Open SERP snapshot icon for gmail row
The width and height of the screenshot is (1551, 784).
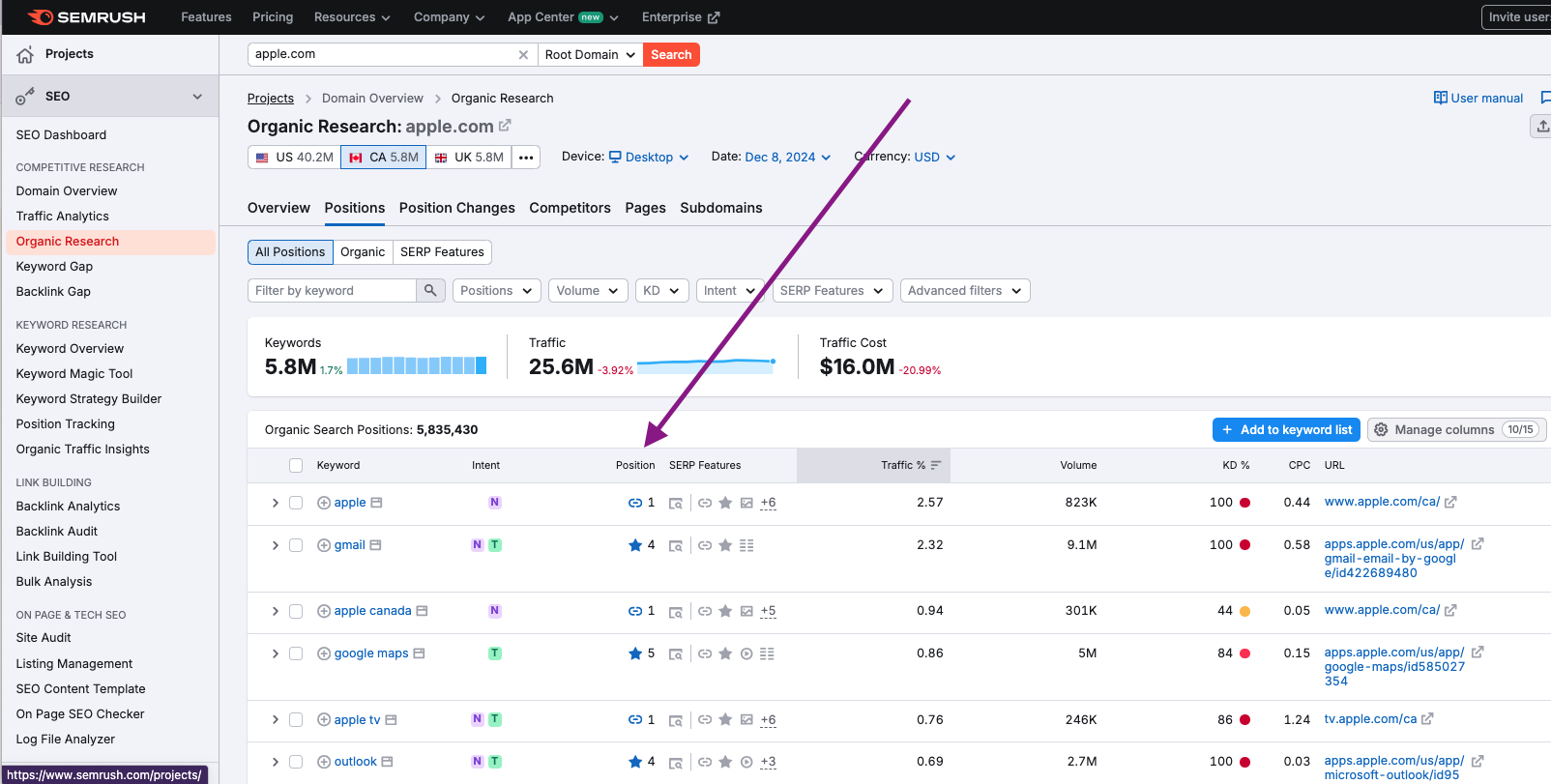coord(676,545)
